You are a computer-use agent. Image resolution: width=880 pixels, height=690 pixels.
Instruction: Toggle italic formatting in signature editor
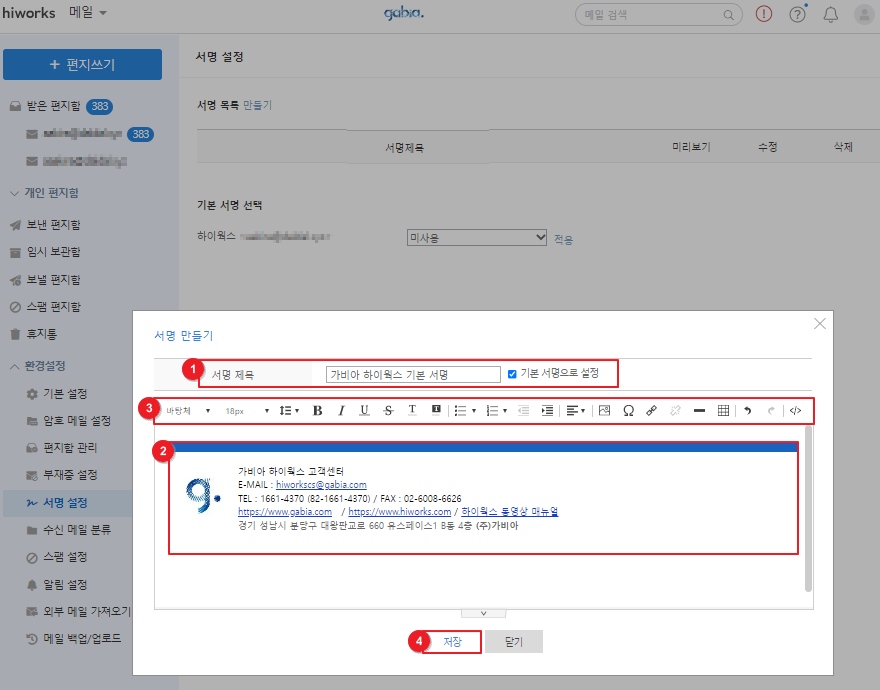point(341,410)
